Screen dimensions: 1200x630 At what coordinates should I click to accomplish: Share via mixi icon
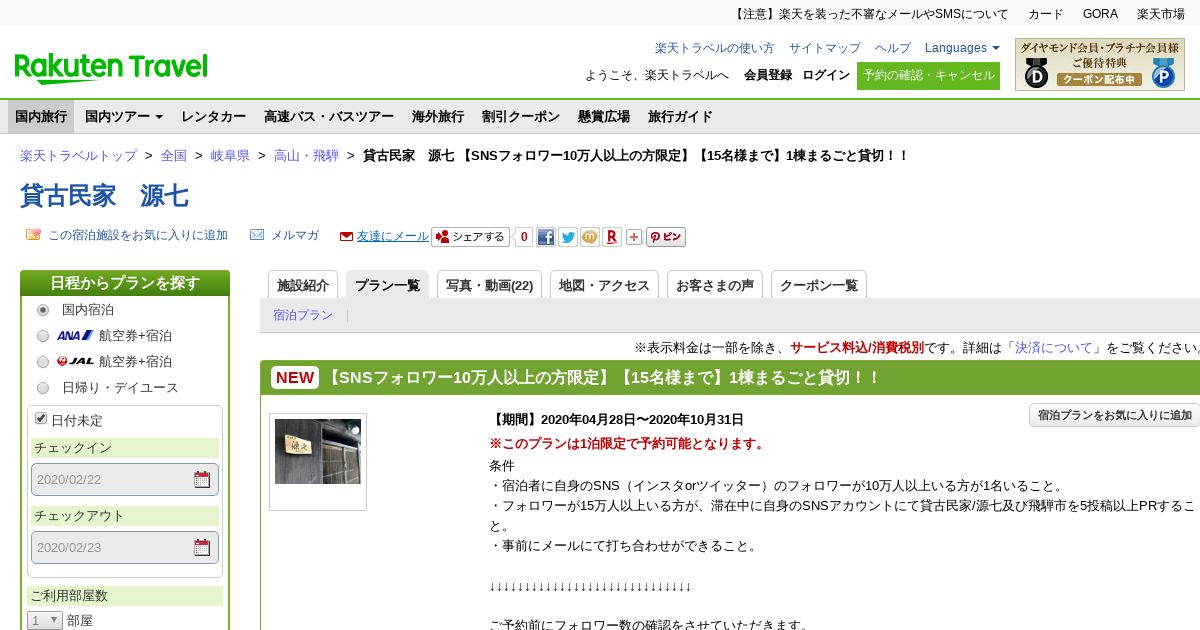click(590, 237)
